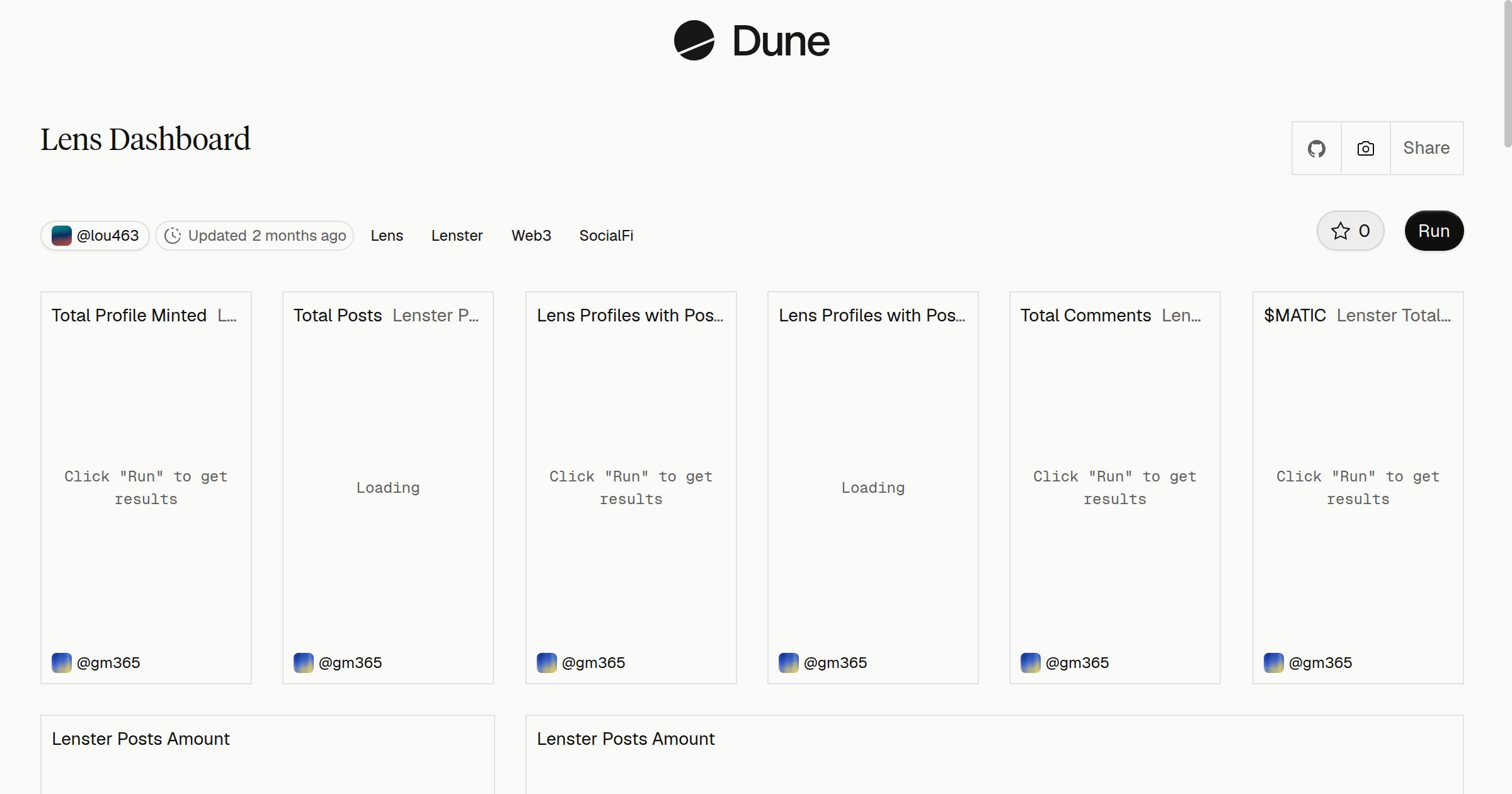Open the @lou463 author profile chip
This screenshot has height=794, width=1512.
click(x=95, y=236)
